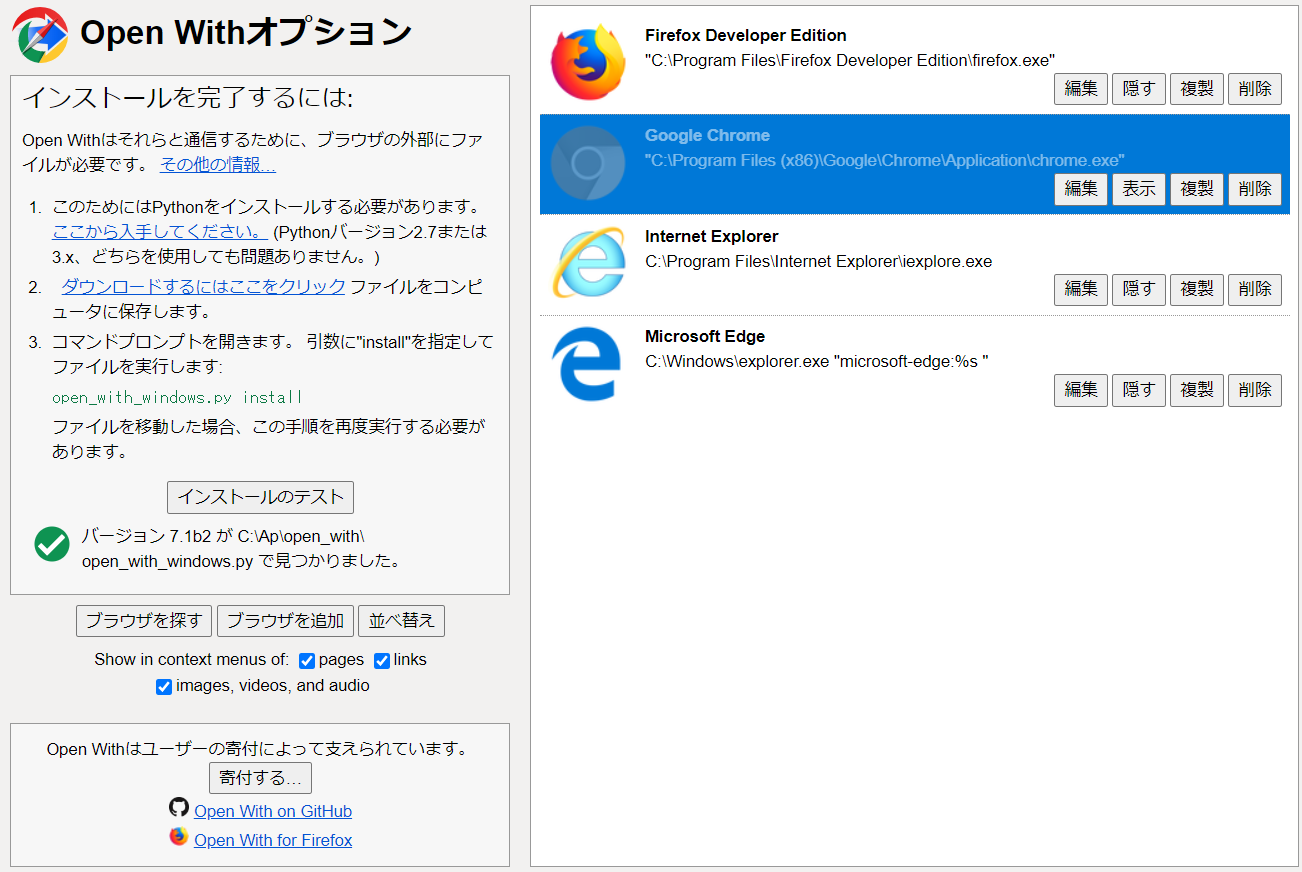Duplicate (複製) Firefox Developer Edition entry
This screenshot has width=1302, height=872.
click(x=1197, y=89)
